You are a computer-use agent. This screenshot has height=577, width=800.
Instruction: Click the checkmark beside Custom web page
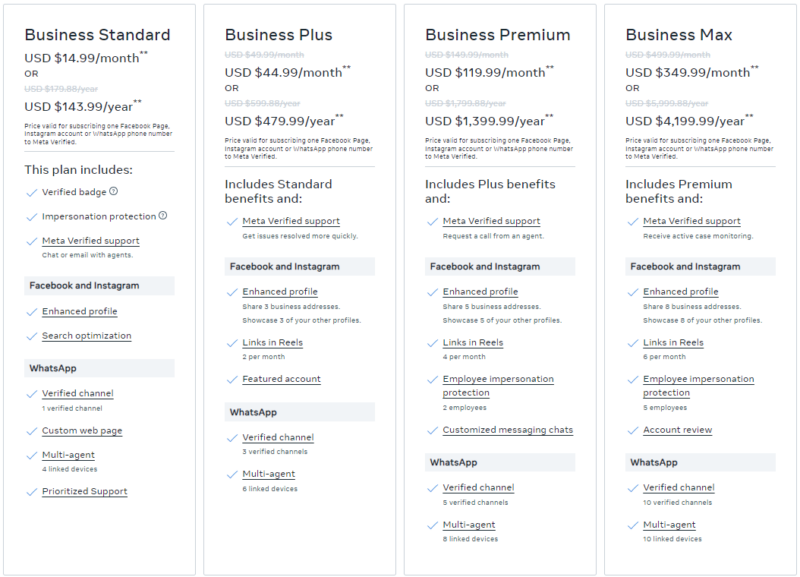(x=31, y=431)
